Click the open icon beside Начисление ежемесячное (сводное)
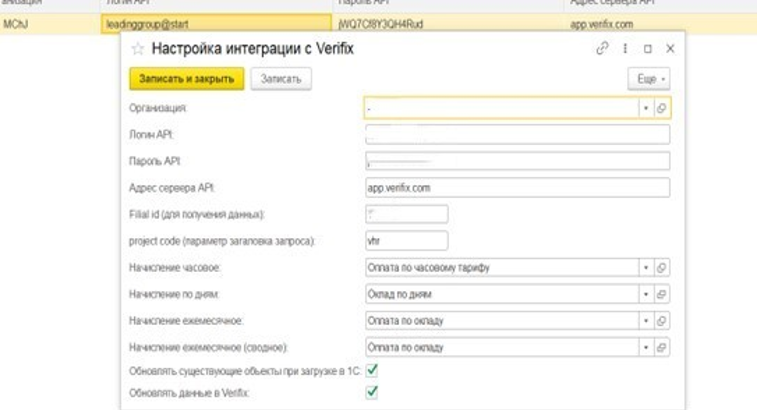Screen dimensions: 767x410 tap(662, 348)
